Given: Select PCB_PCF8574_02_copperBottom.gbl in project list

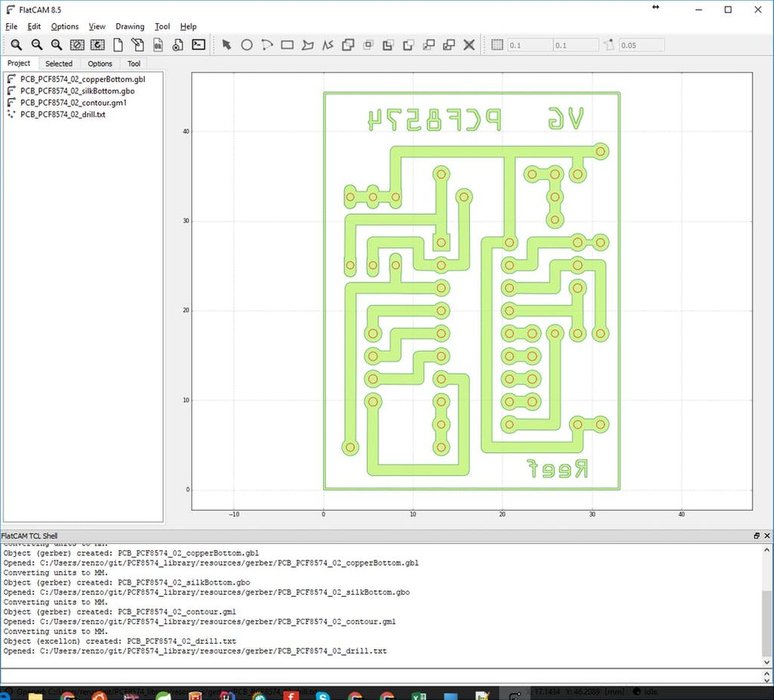Looking at the screenshot, I should 82,79.
